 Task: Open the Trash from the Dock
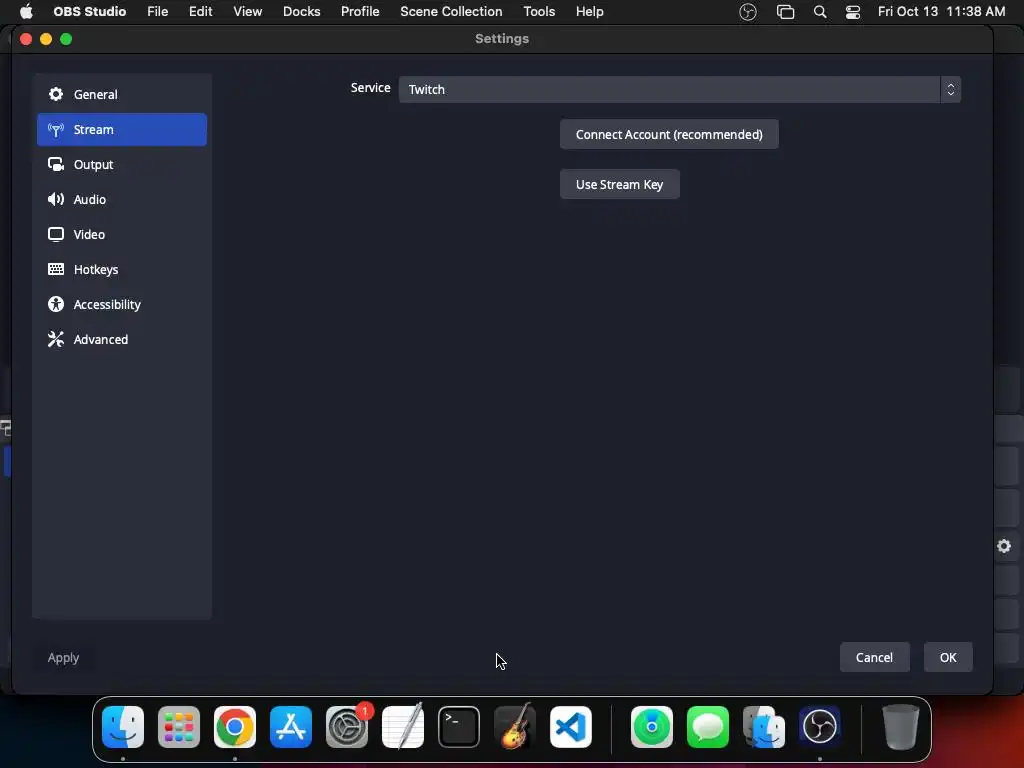[901, 727]
